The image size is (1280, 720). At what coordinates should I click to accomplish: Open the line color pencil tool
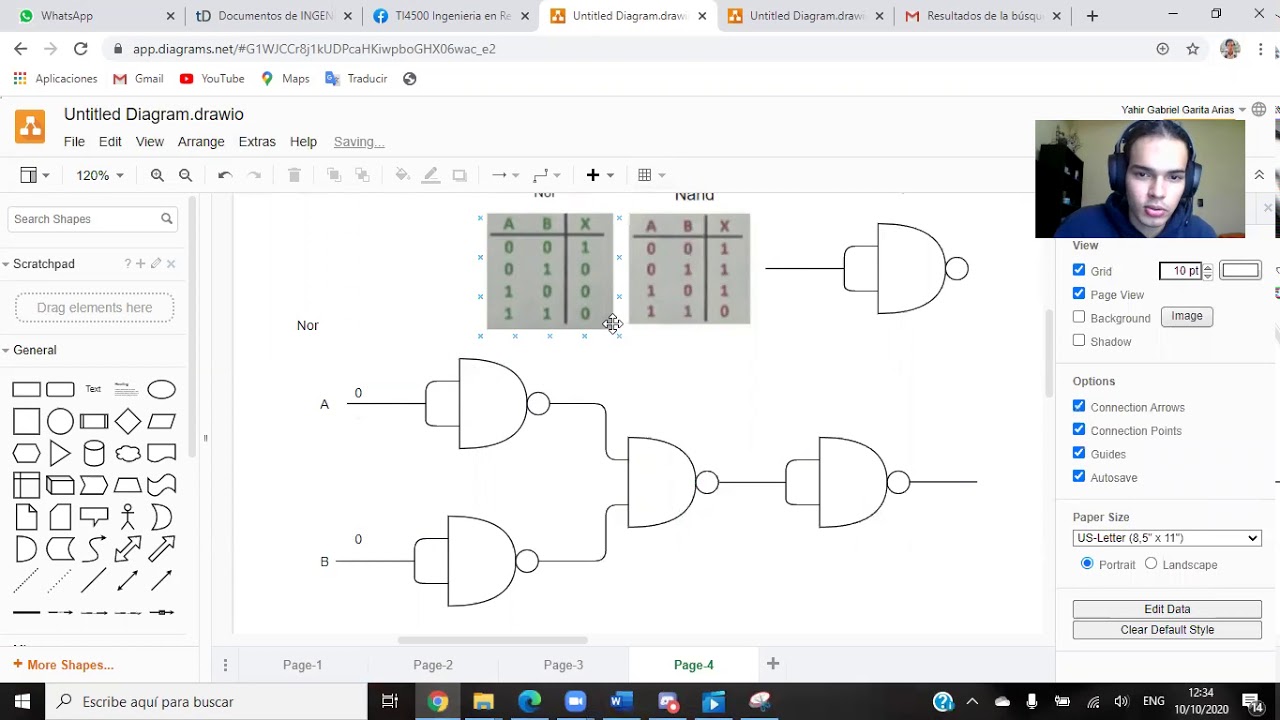pyautogui.click(x=431, y=175)
